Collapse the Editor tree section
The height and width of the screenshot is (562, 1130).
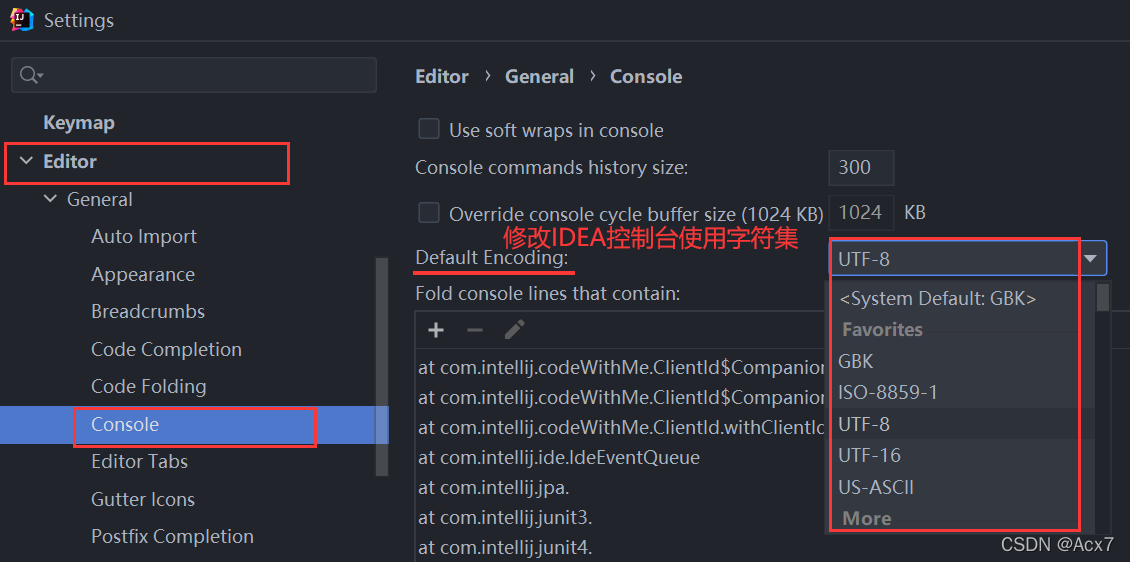tap(25, 162)
